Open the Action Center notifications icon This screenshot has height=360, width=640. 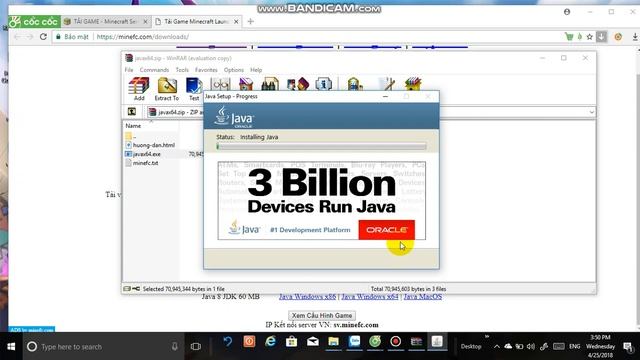tap(628, 347)
